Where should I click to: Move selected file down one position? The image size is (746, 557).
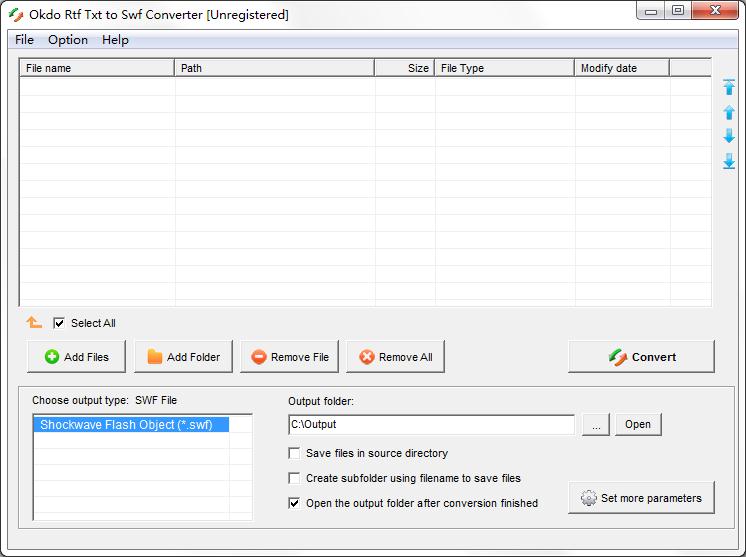point(729,136)
